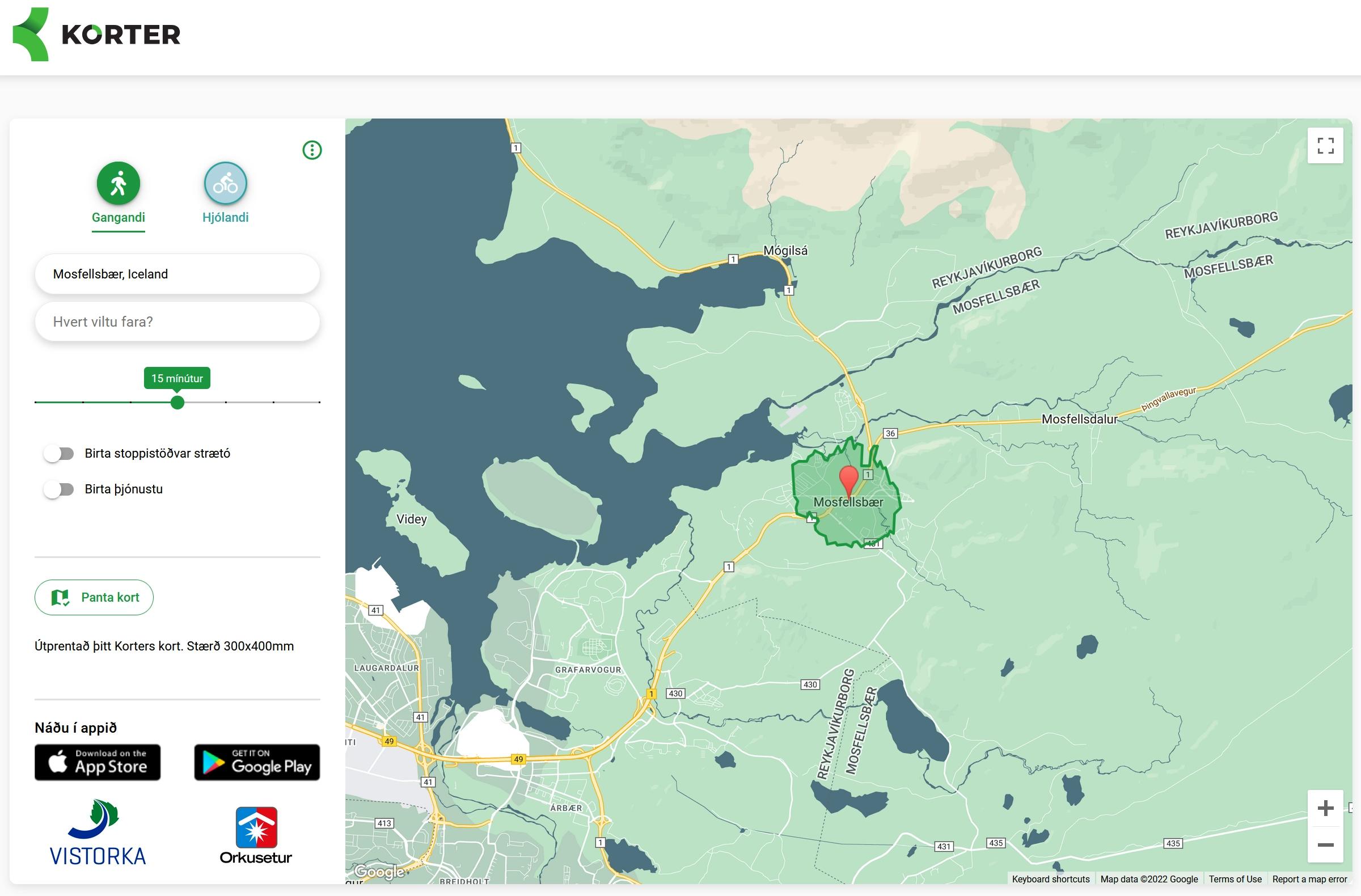Screen dimensions: 1361x896
Task: Open the three-dot info menu
Action: [x=312, y=150]
